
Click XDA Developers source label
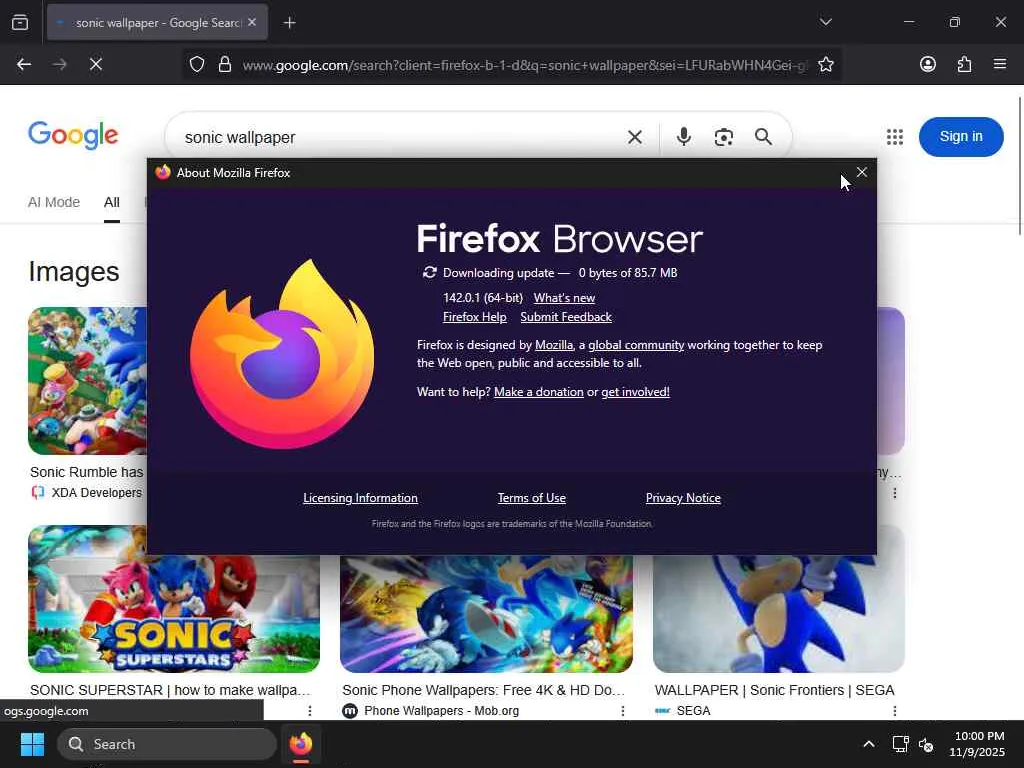[x=97, y=492]
